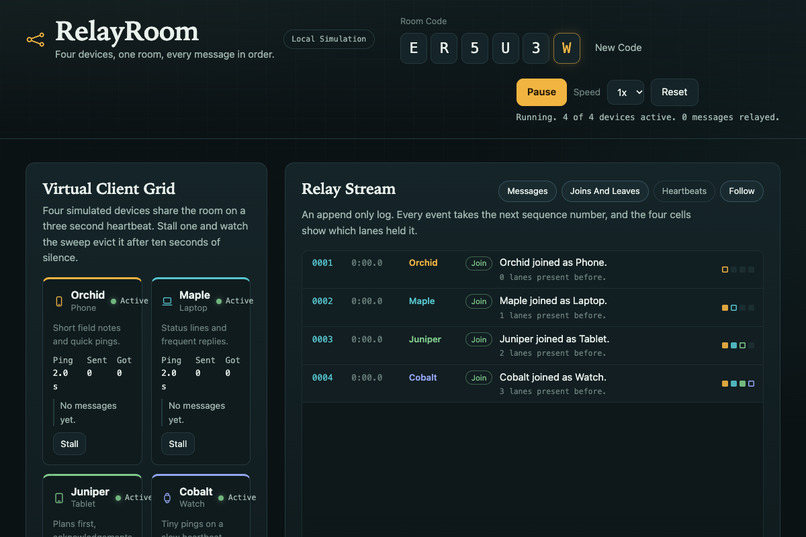Select room code character R
806x537 pixels.
point(444,48)
